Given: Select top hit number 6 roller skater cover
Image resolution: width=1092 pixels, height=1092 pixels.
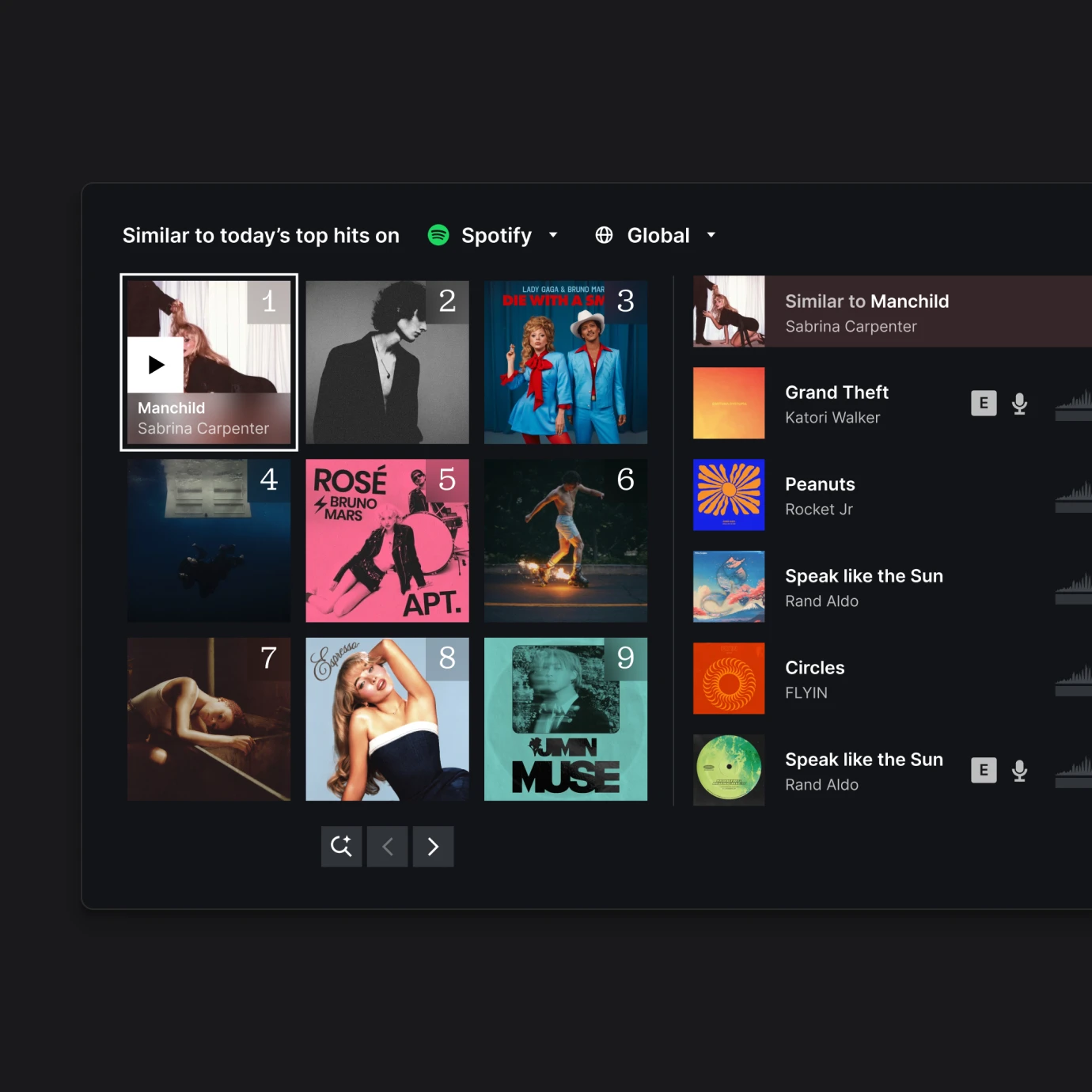Looking at the screenshot, I should [566, 540].
